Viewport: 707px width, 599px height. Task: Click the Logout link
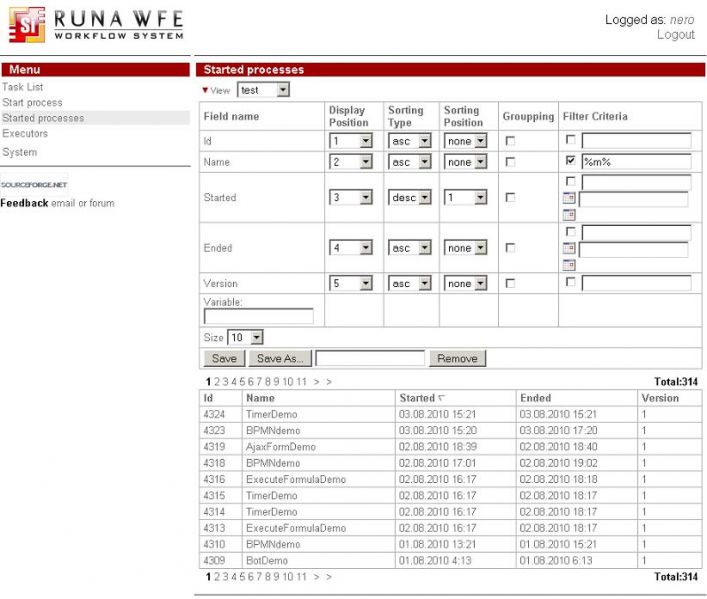tap(675, 35)
